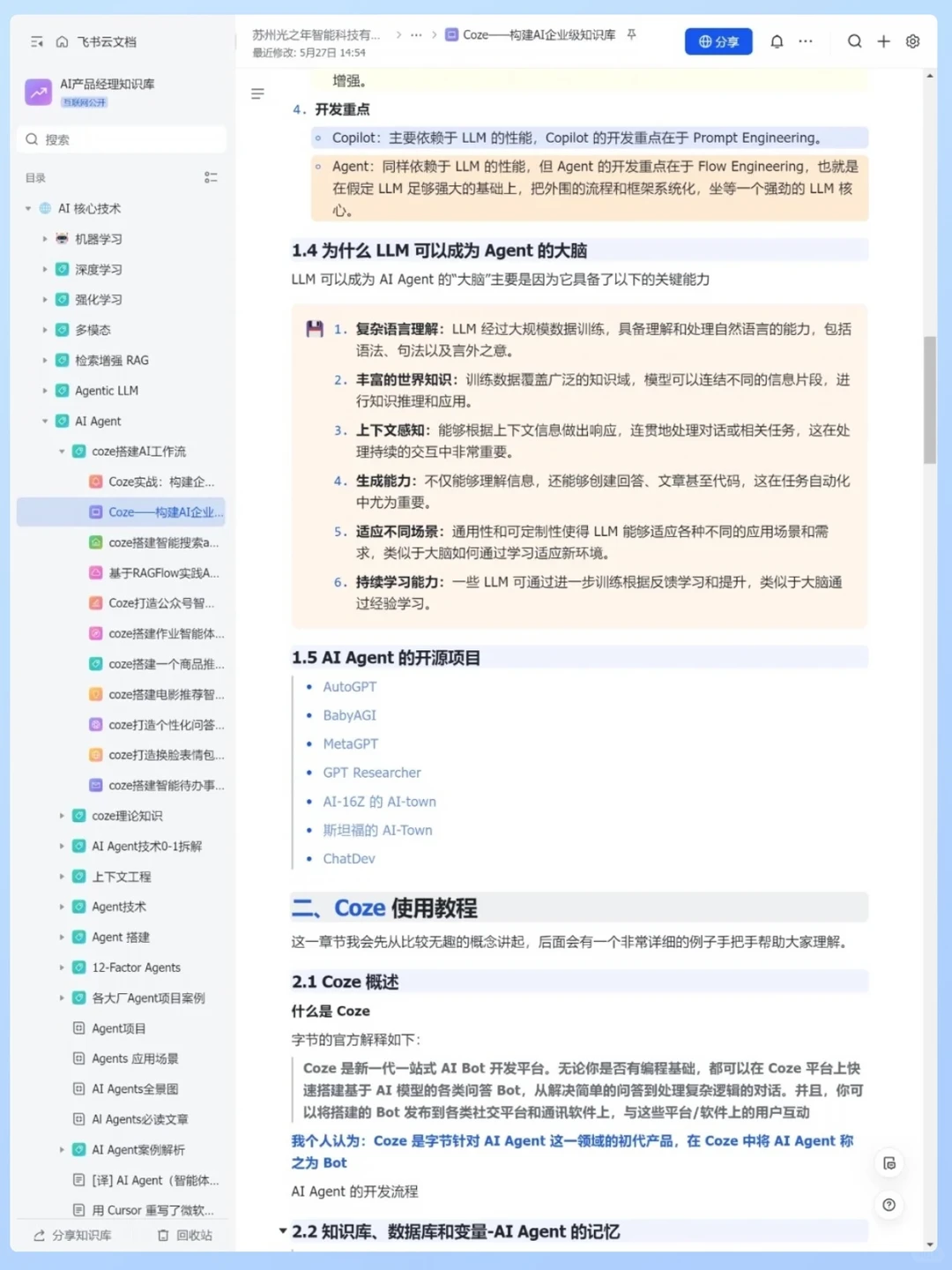This screenshot has width=952, height=1270.
Task: Collapse the AI Agent tree node
Action: pyautogui.click(x=45, y=422)
